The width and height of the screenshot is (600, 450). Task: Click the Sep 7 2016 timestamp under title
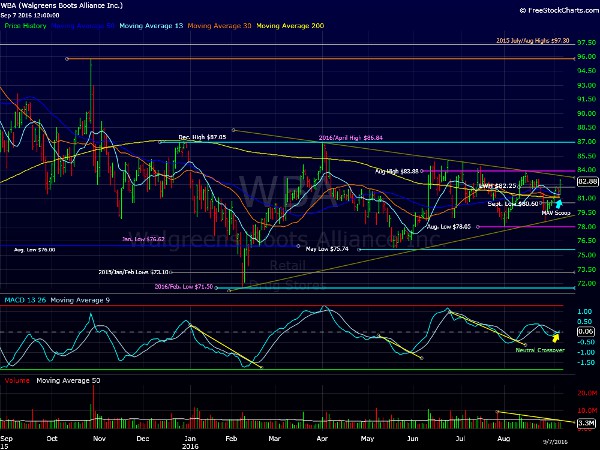click(x=30, y=15)
